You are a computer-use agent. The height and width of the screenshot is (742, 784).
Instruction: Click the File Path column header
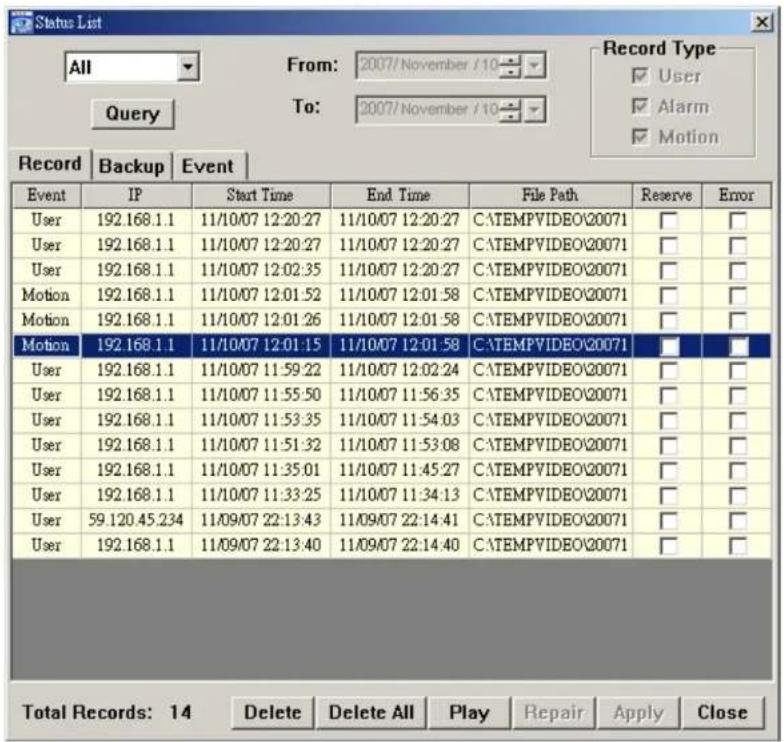(550, 195)
